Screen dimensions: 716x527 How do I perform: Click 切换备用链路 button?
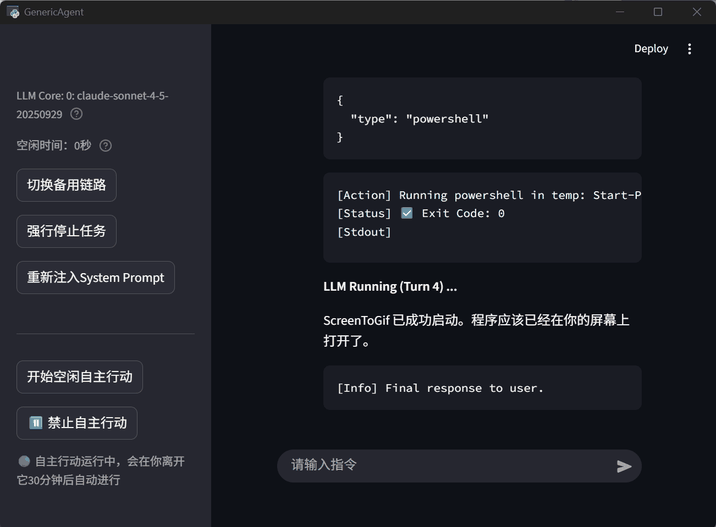(x=67, y=185)
